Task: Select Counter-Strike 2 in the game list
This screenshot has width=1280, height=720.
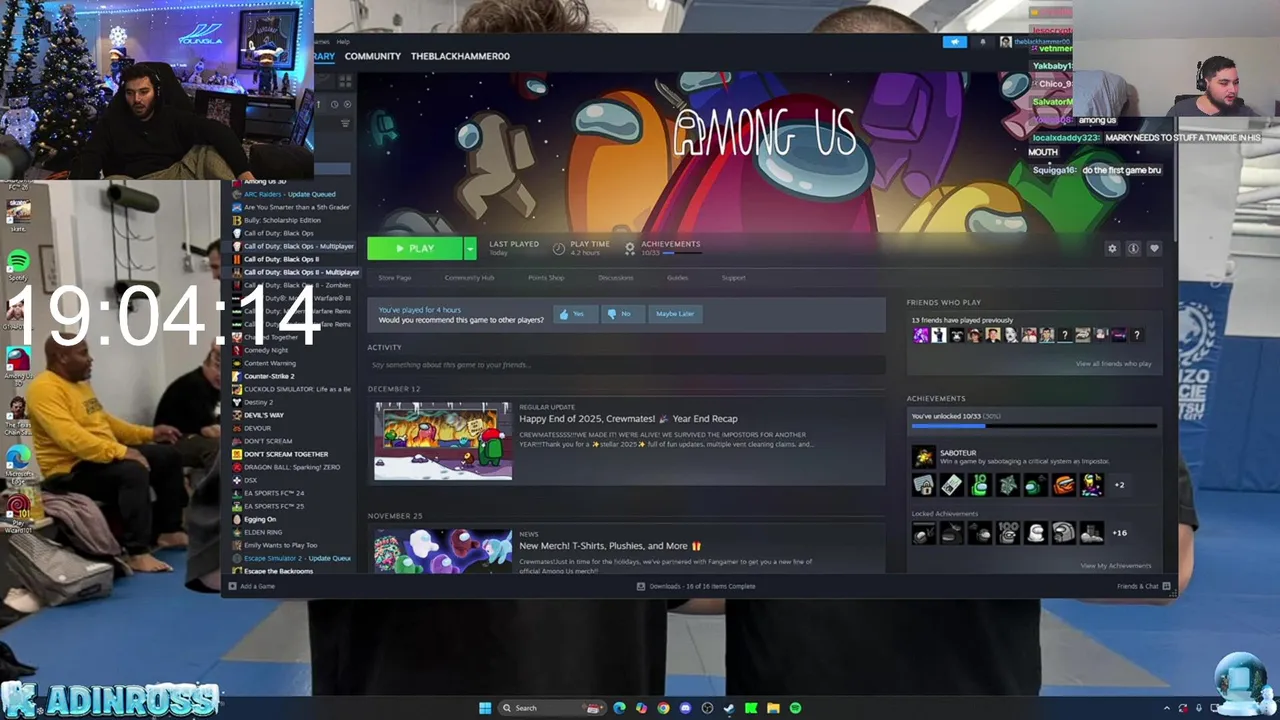Action: point(269,376)
